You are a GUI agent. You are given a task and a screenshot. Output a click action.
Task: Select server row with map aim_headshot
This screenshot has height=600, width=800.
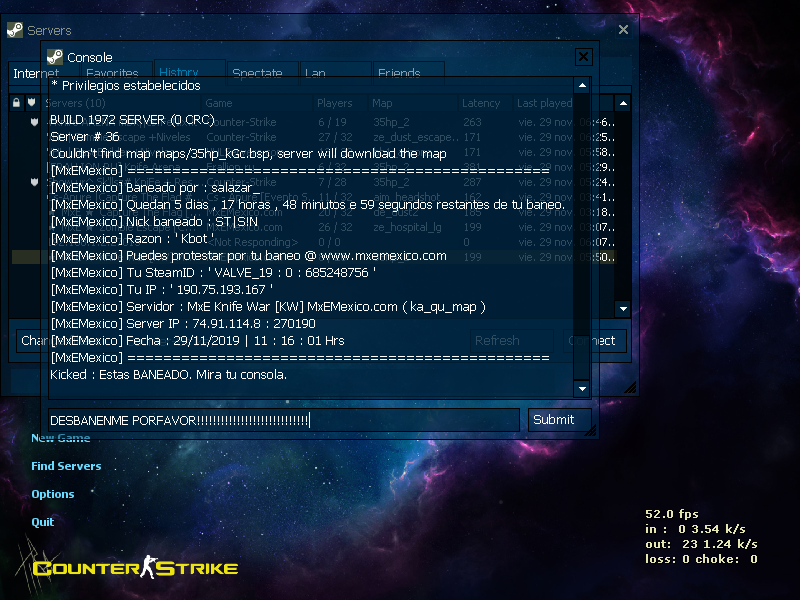[312, 197]
